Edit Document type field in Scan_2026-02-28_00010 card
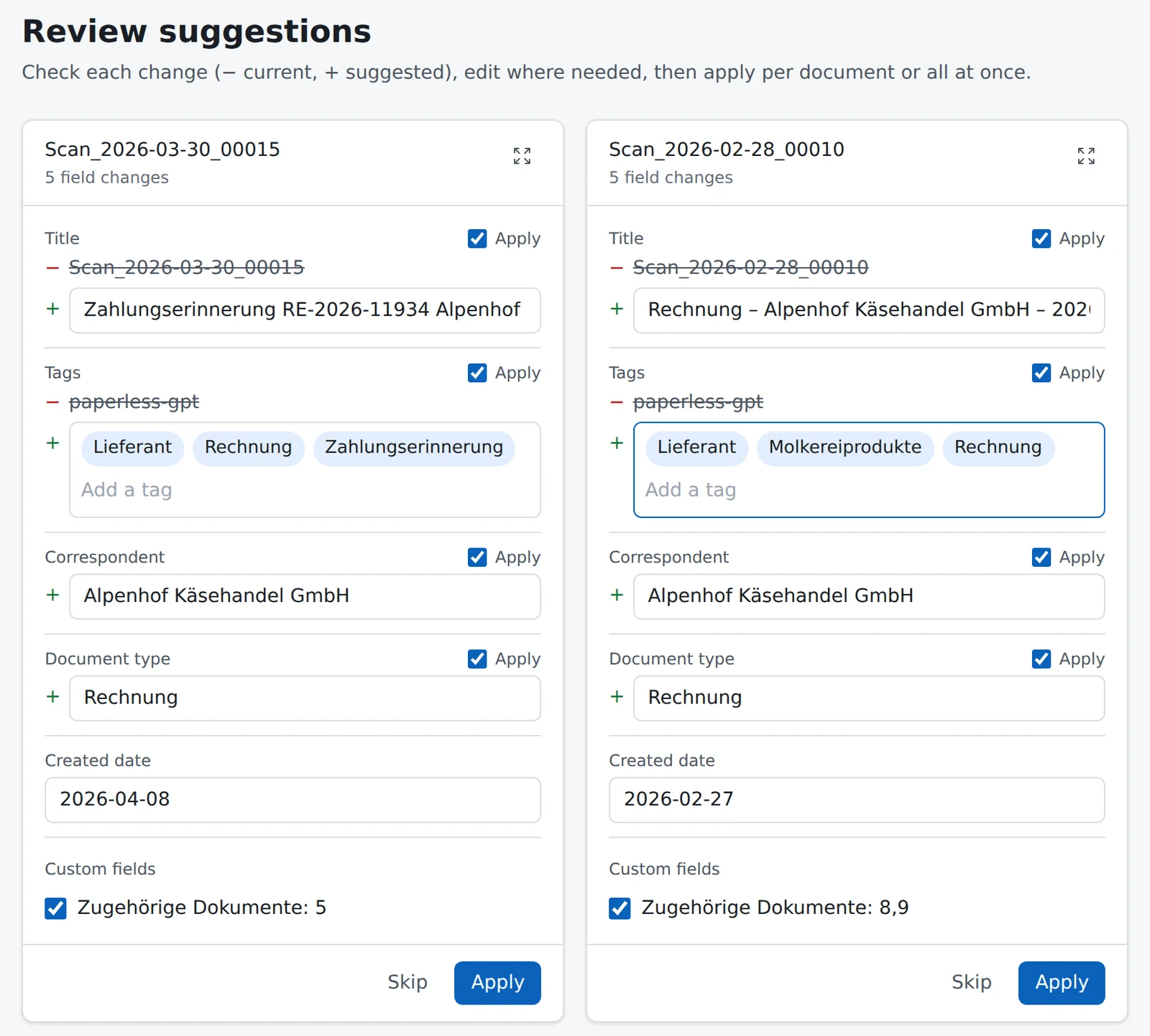The image size is (1150, 1036). click(869, 698)
